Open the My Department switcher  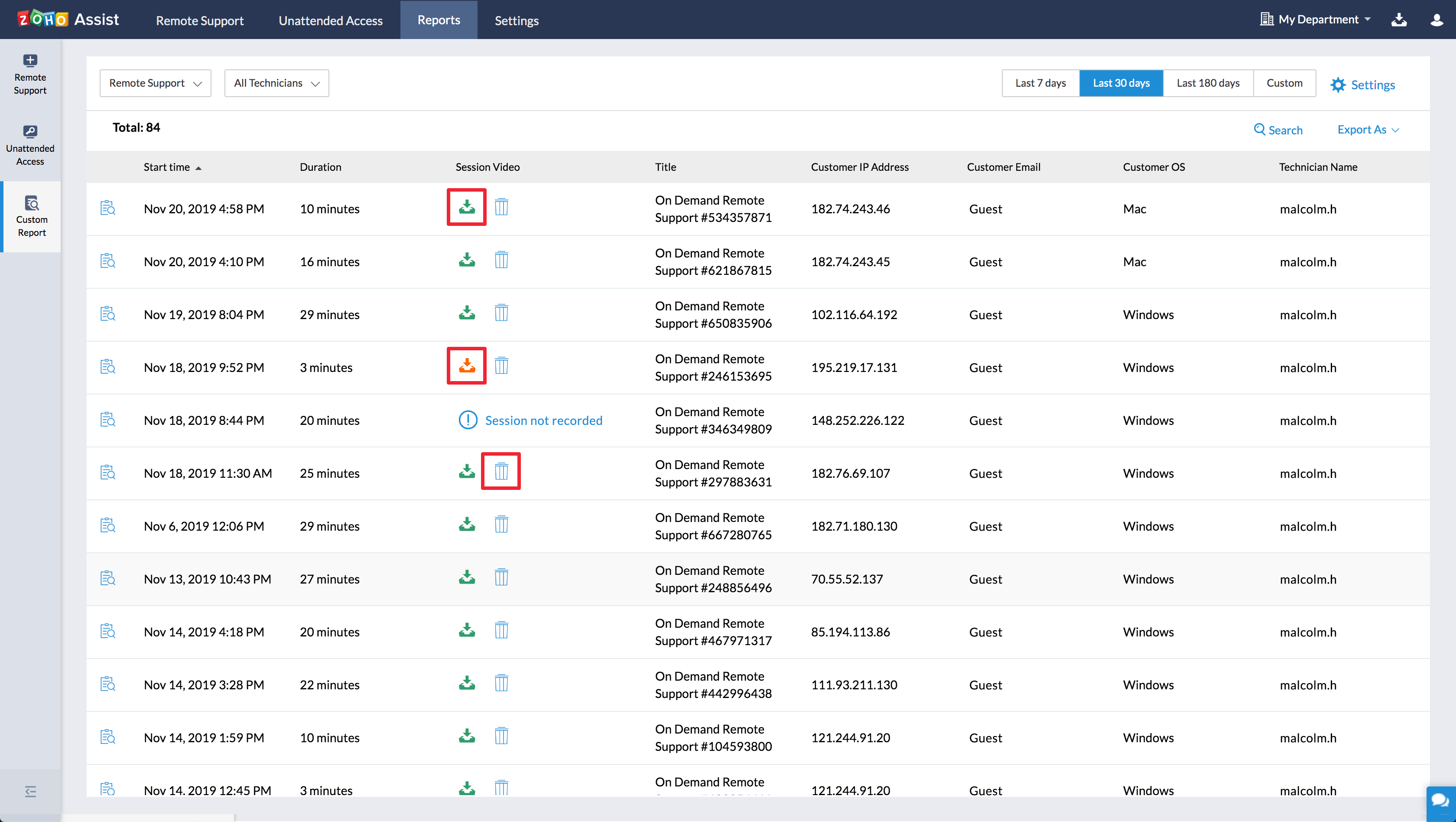[1317, 20]
